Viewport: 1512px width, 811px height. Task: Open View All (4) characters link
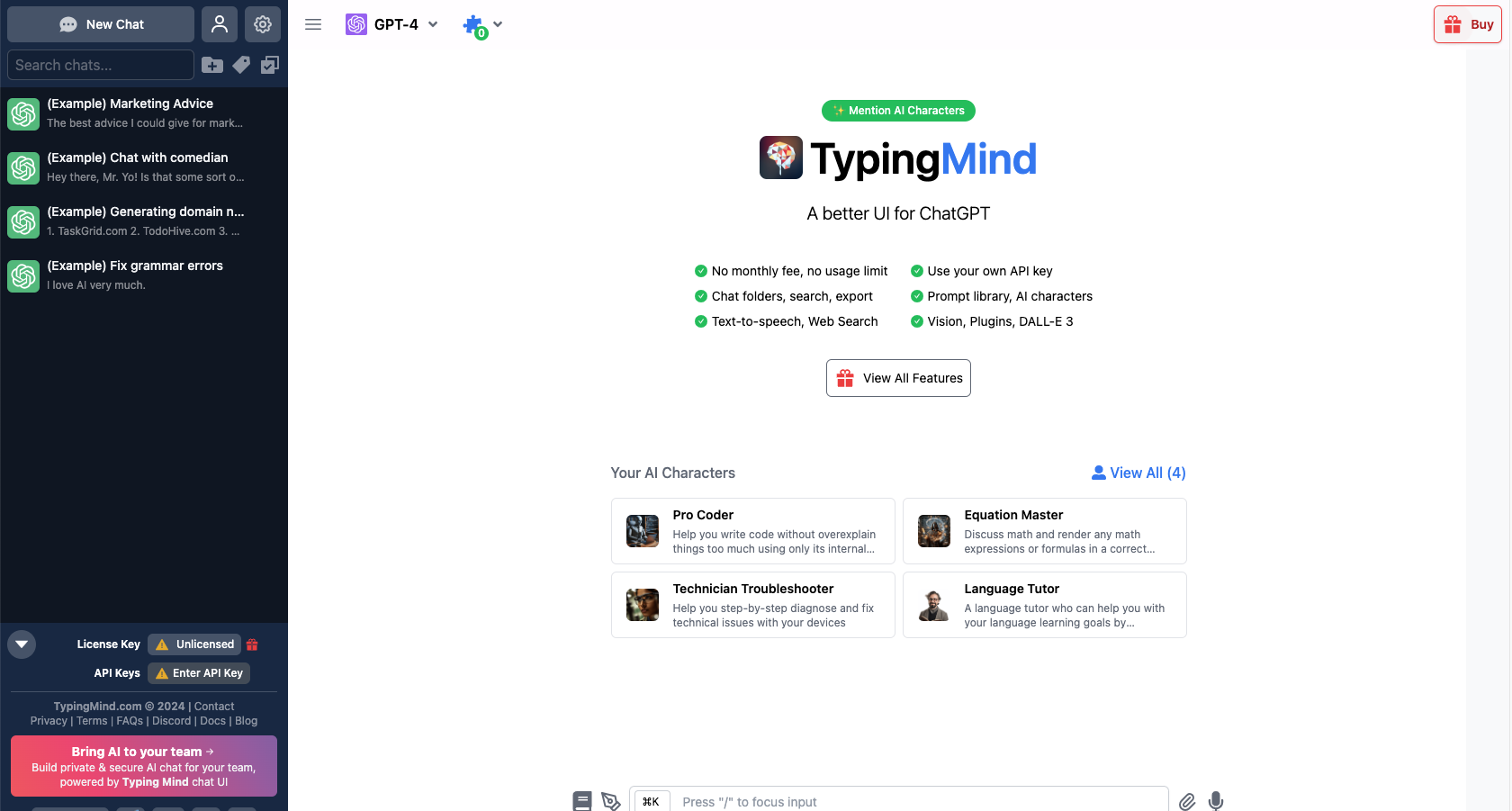point(1138,473)
